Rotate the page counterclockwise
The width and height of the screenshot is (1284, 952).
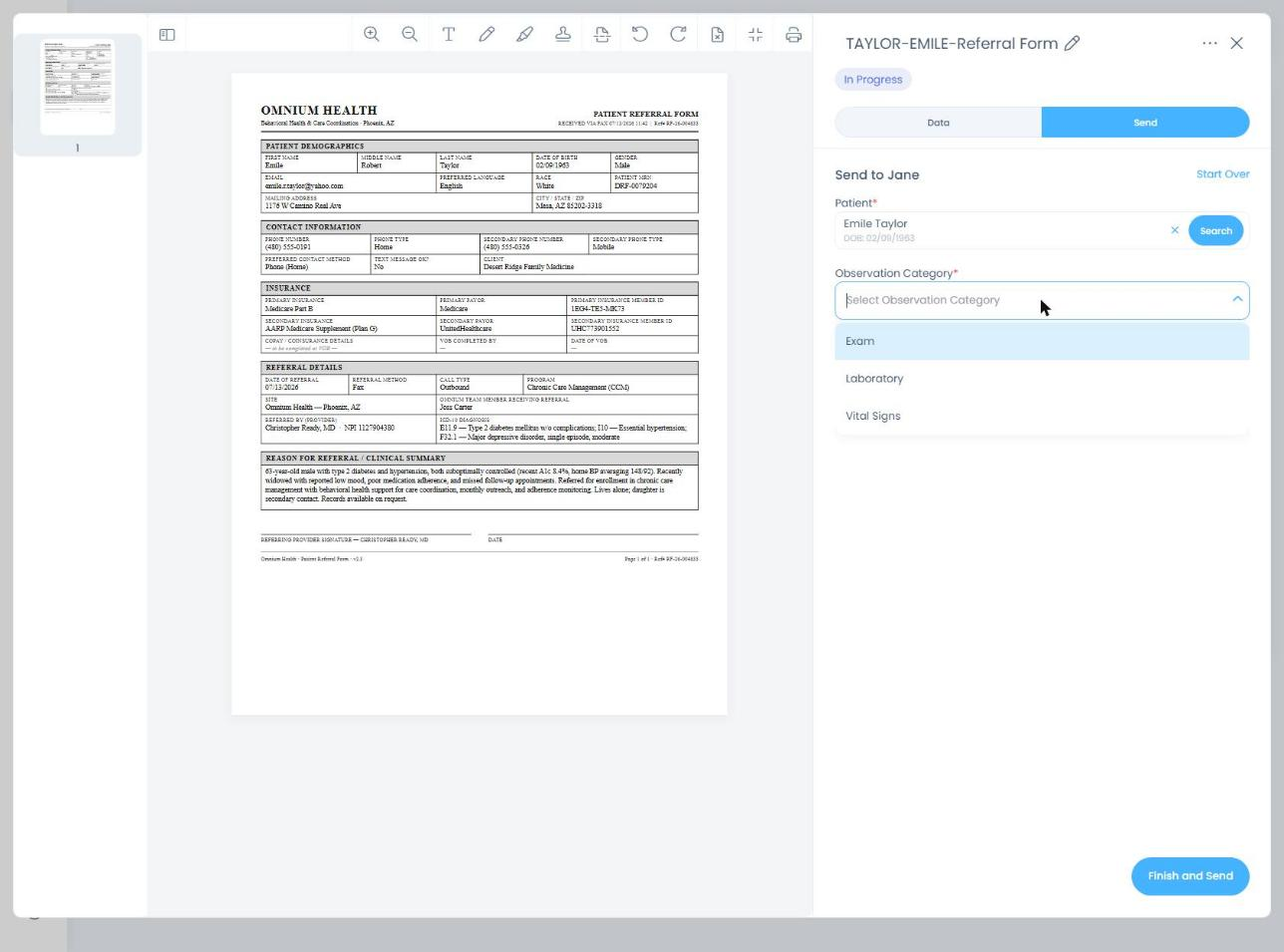[640, 34]
